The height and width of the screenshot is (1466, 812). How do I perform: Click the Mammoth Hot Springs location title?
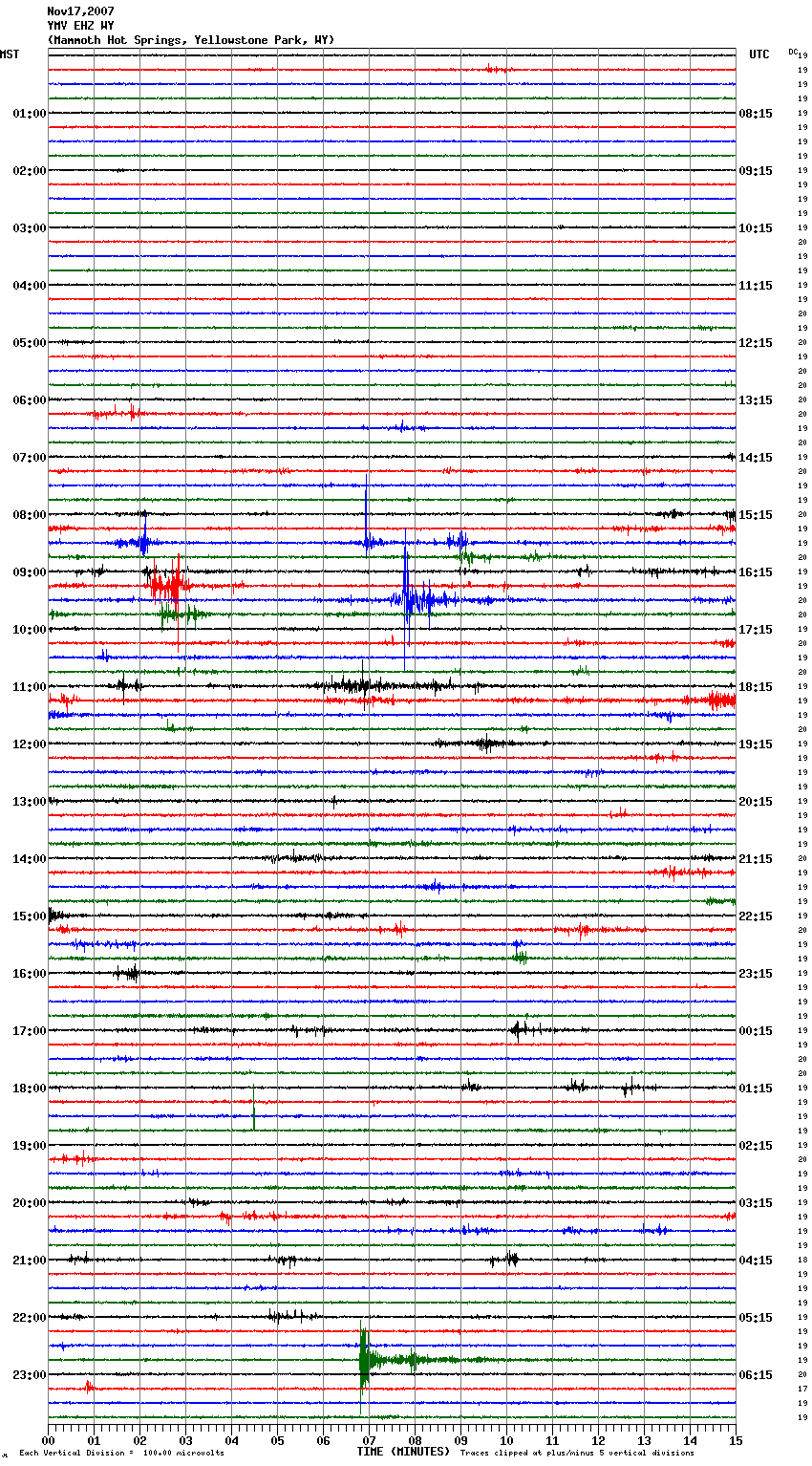191,40
